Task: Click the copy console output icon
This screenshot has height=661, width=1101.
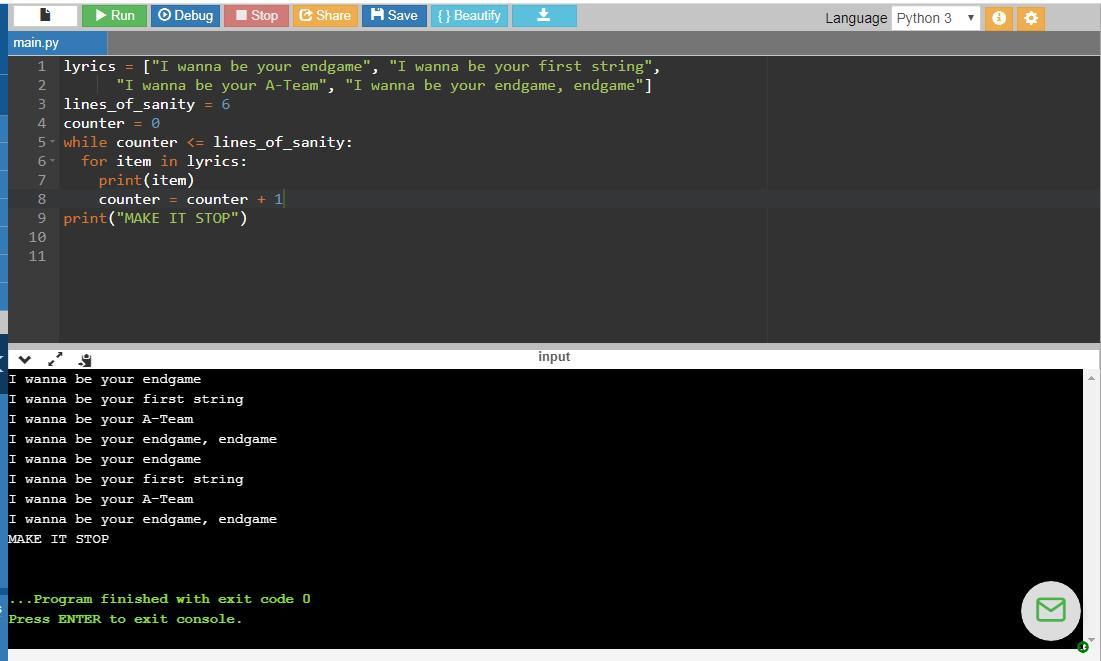Action: click(85, 359)
